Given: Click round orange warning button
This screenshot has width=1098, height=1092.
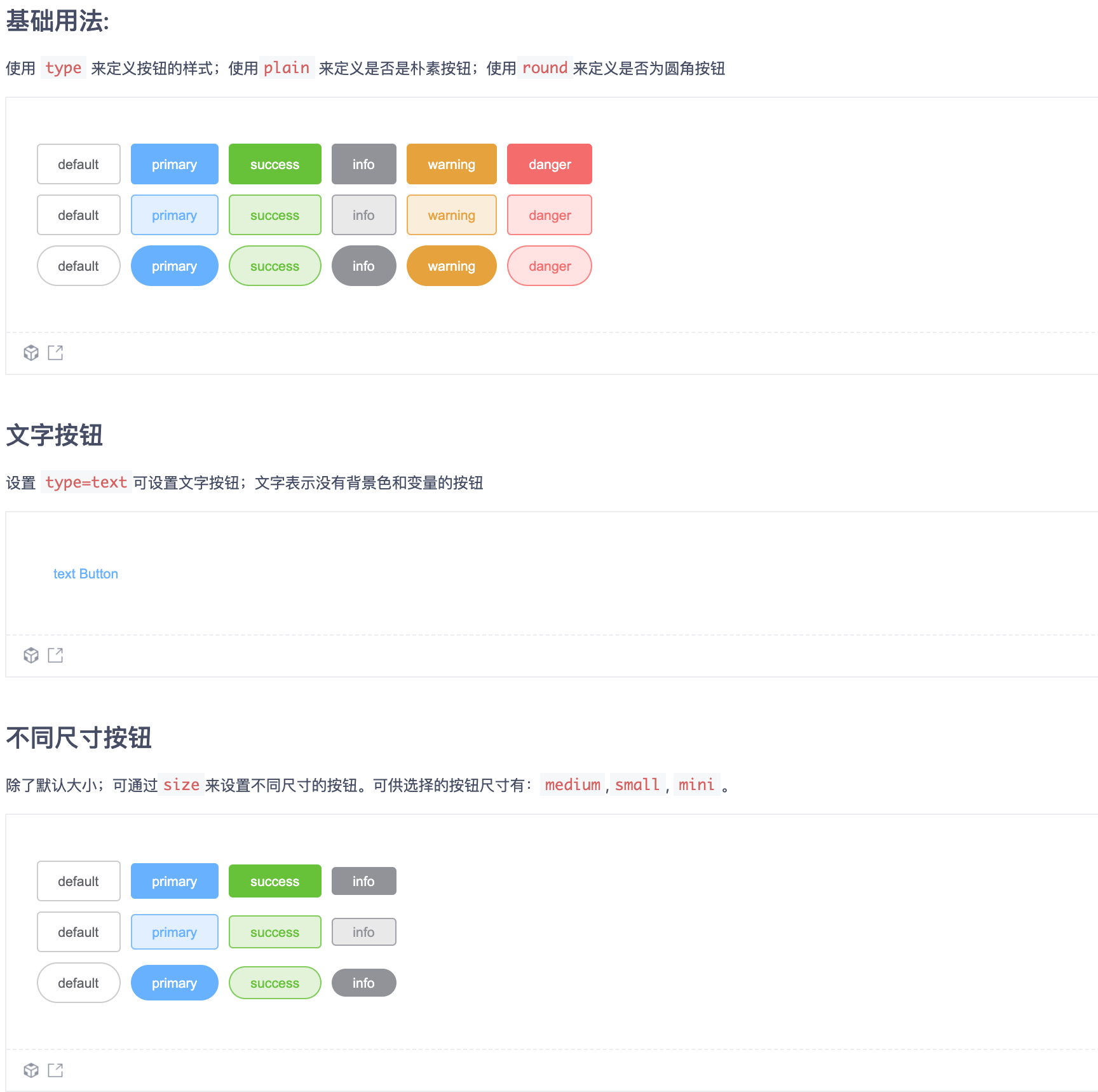Looking at the screenshot, I should click(x=452, y=266).
